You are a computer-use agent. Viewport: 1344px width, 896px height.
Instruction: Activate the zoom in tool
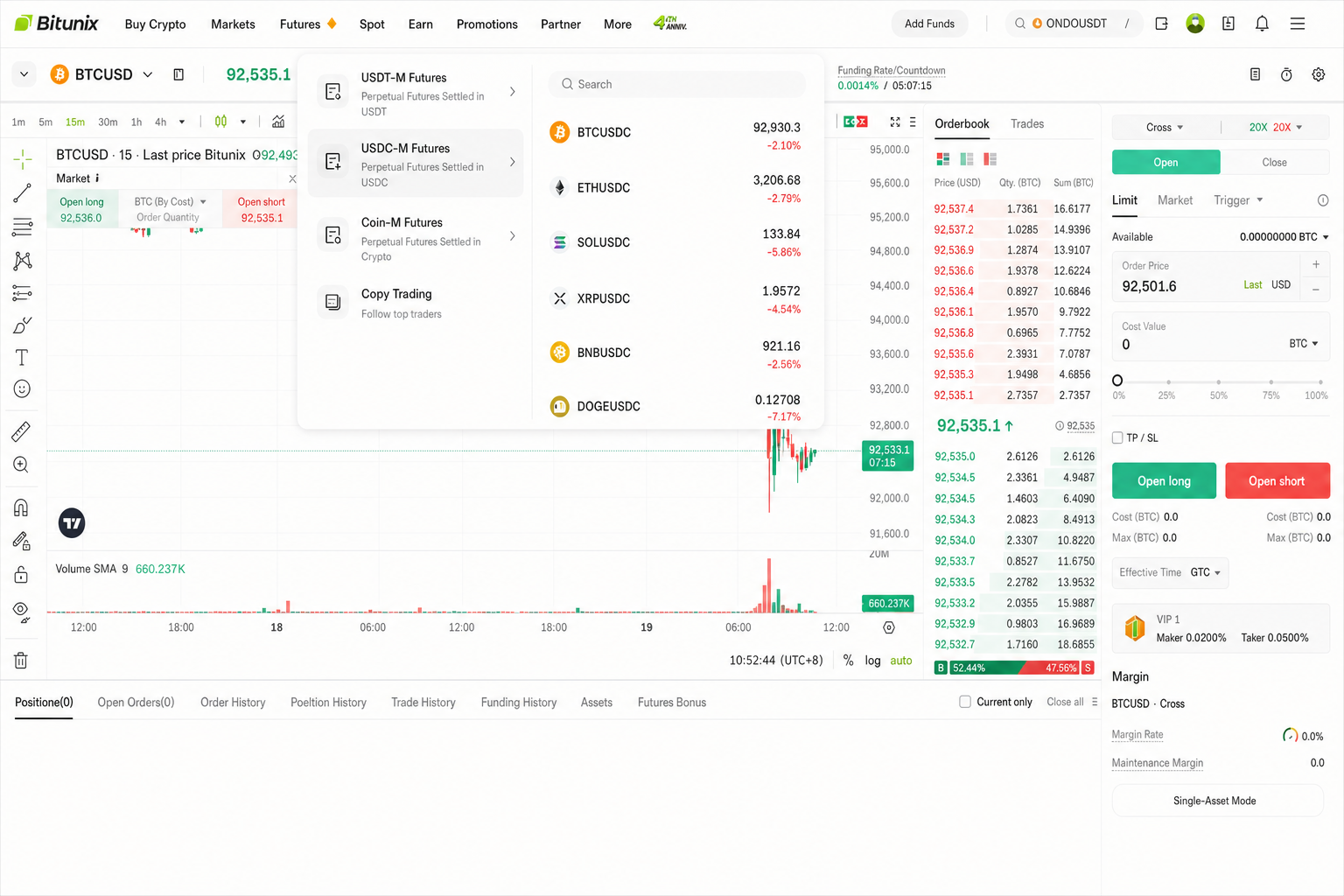coord(22,465)
